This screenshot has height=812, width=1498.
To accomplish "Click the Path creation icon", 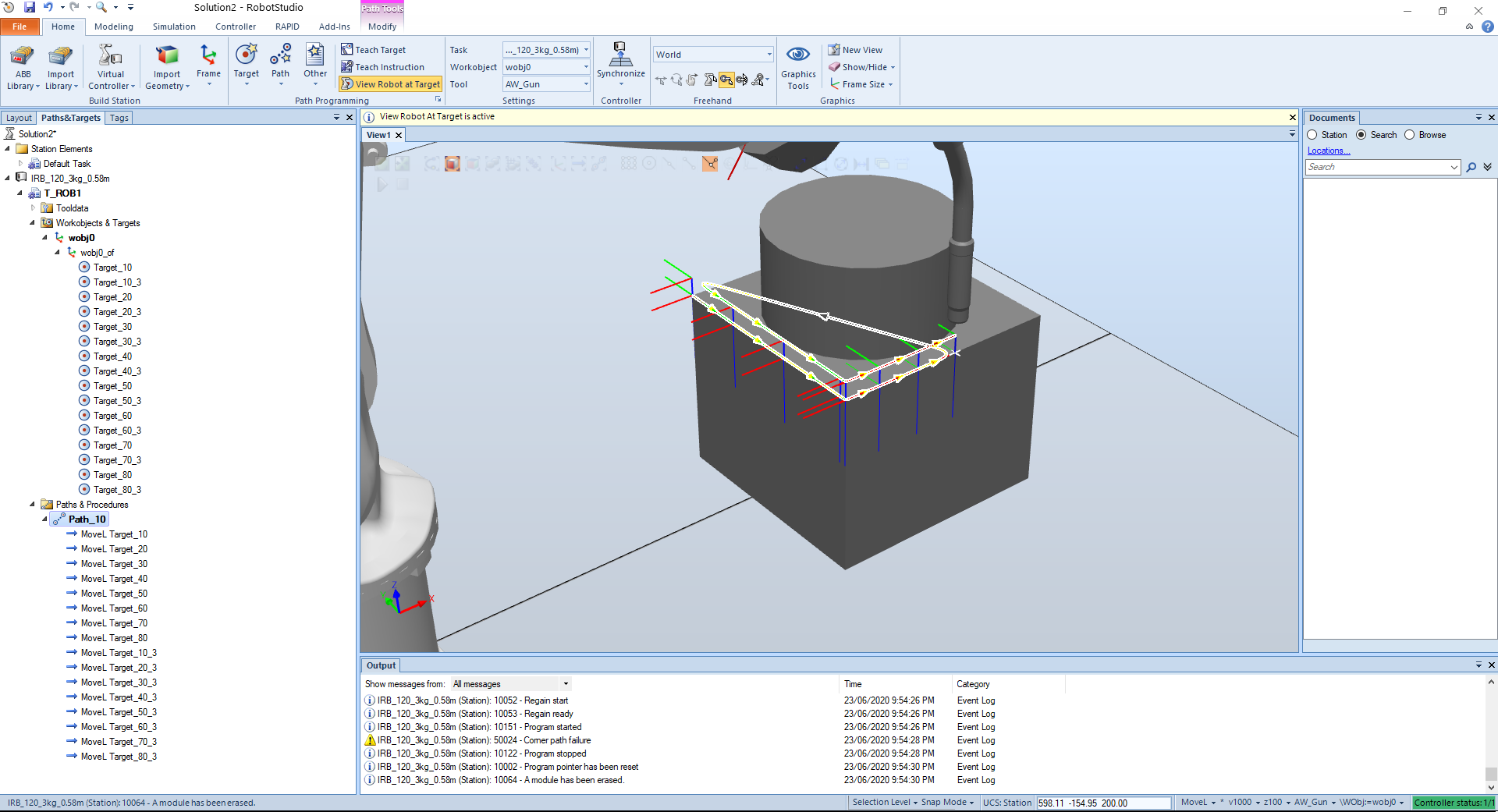I will click(x=280, y=56).
